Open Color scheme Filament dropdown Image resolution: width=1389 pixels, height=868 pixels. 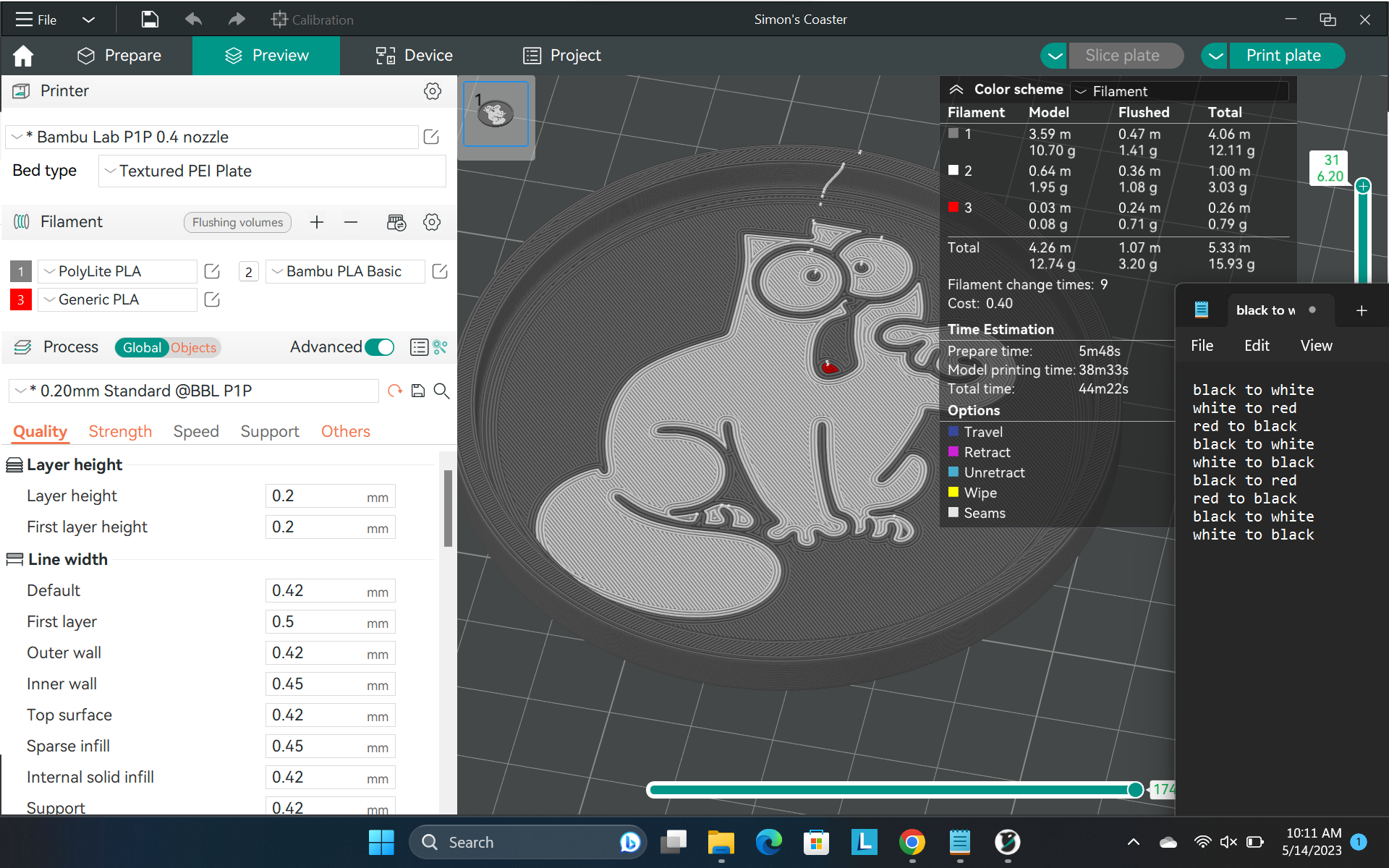coord(1179,91)
